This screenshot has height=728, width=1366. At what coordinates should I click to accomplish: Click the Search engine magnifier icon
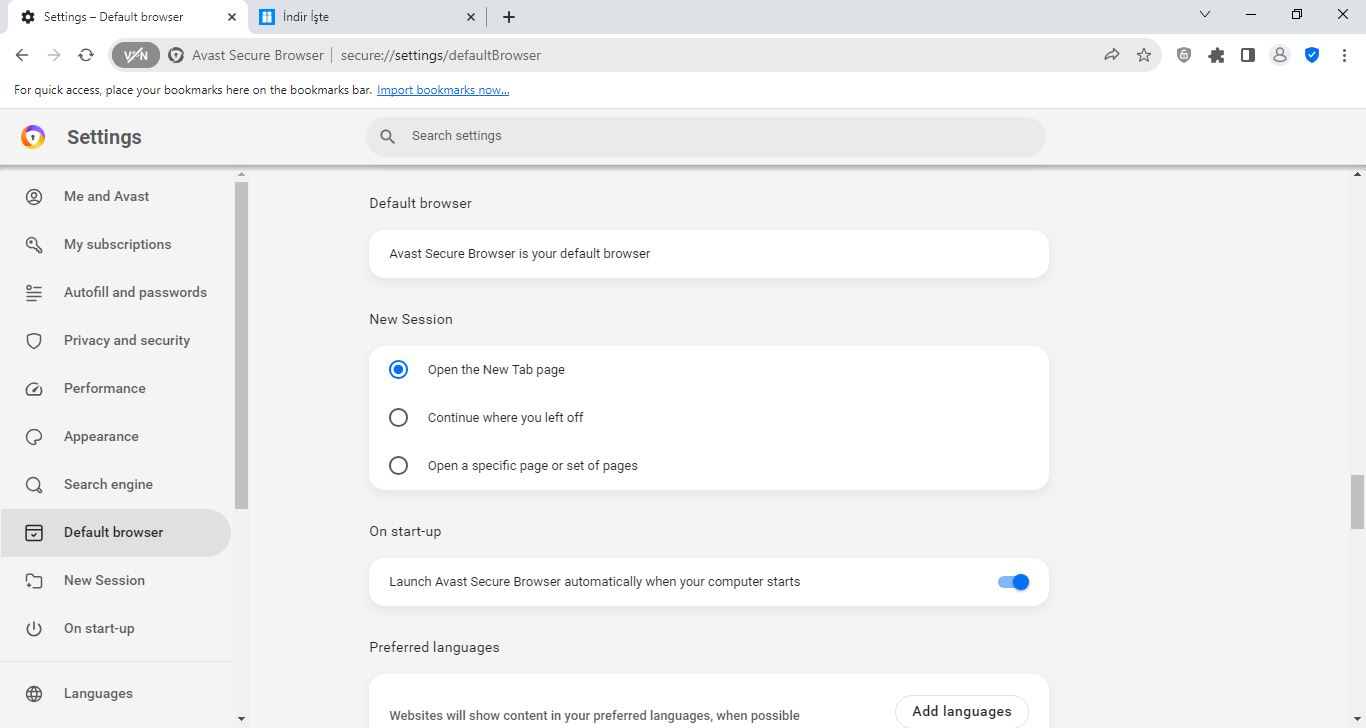34,485
